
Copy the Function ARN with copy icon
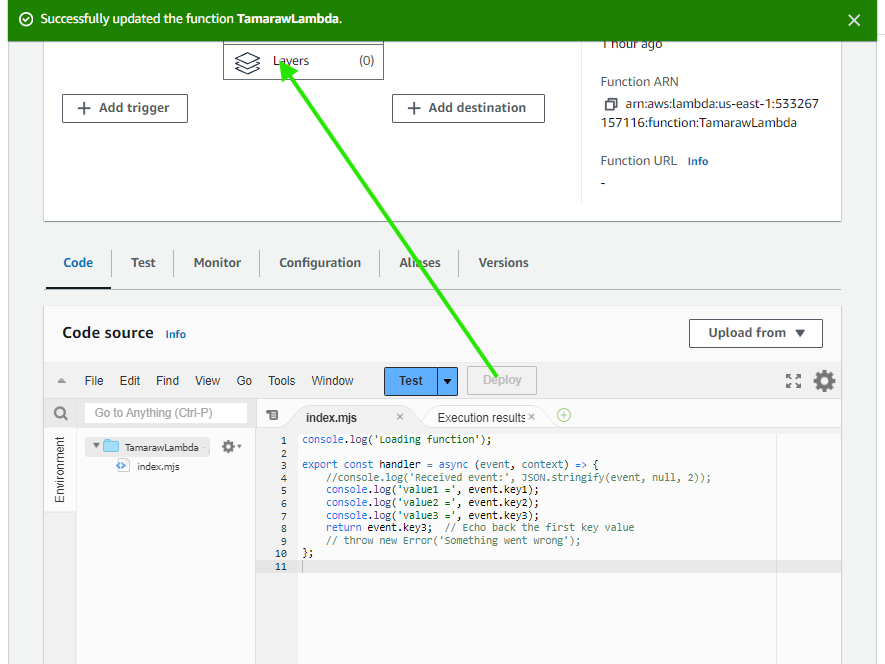point(610,104)
